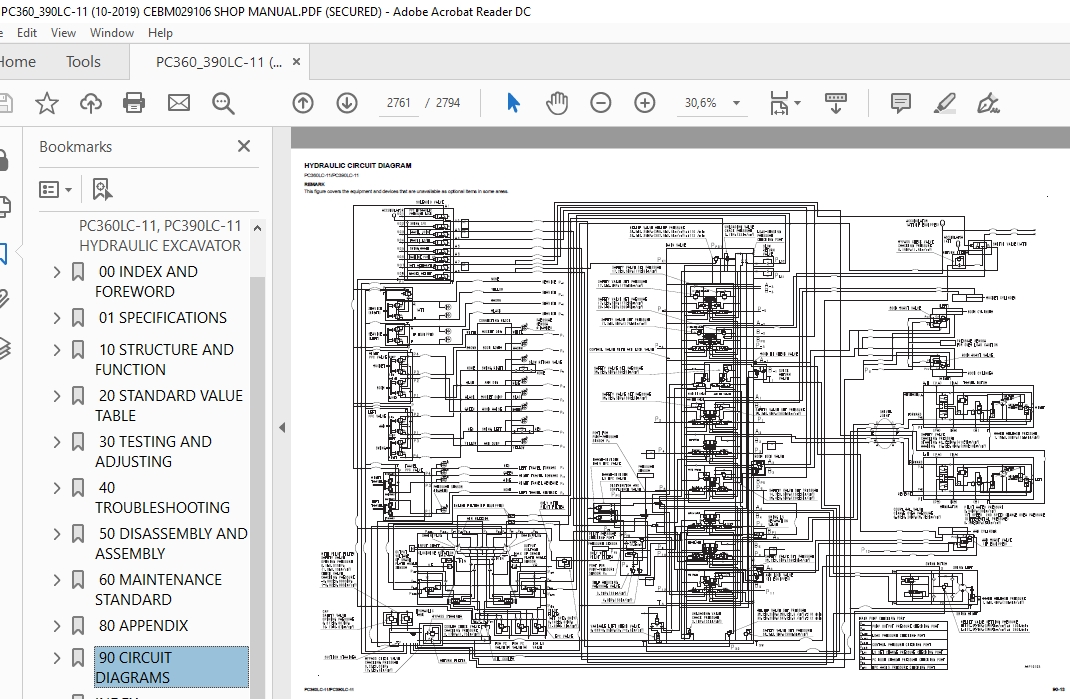1070x699 pixels.
Task: Click the 00 INDEX AND FOREWORD bookmark icon
Action: click(78, 272)
